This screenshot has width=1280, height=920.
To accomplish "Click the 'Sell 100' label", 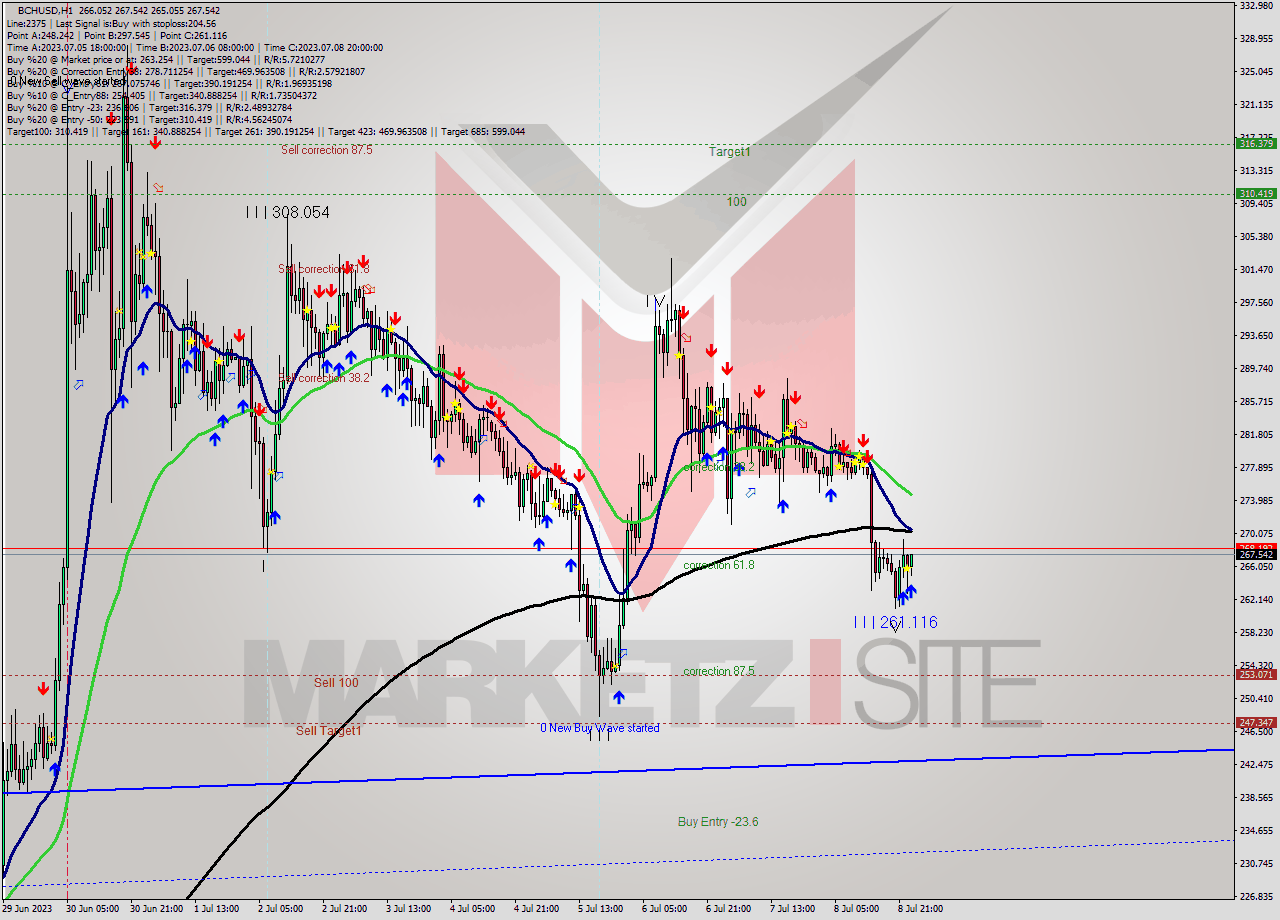I will pos(336,683).
